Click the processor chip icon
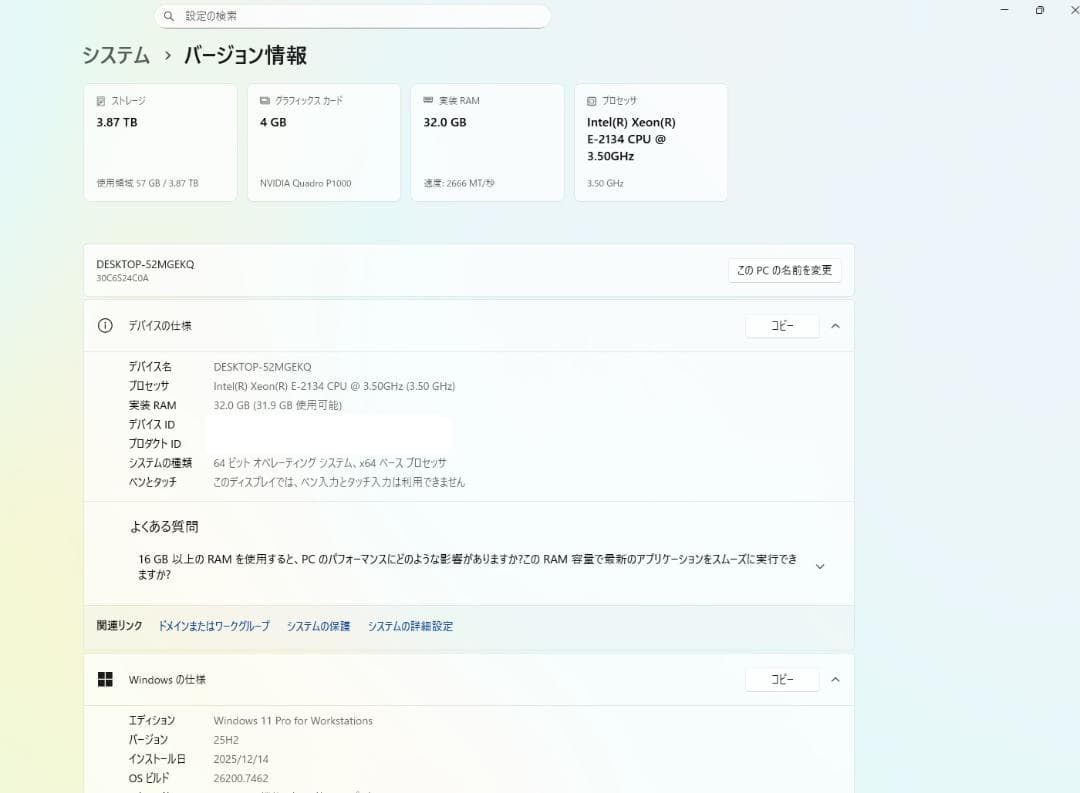The width and height of the screenshot is (1080, 793). [590, 100]
